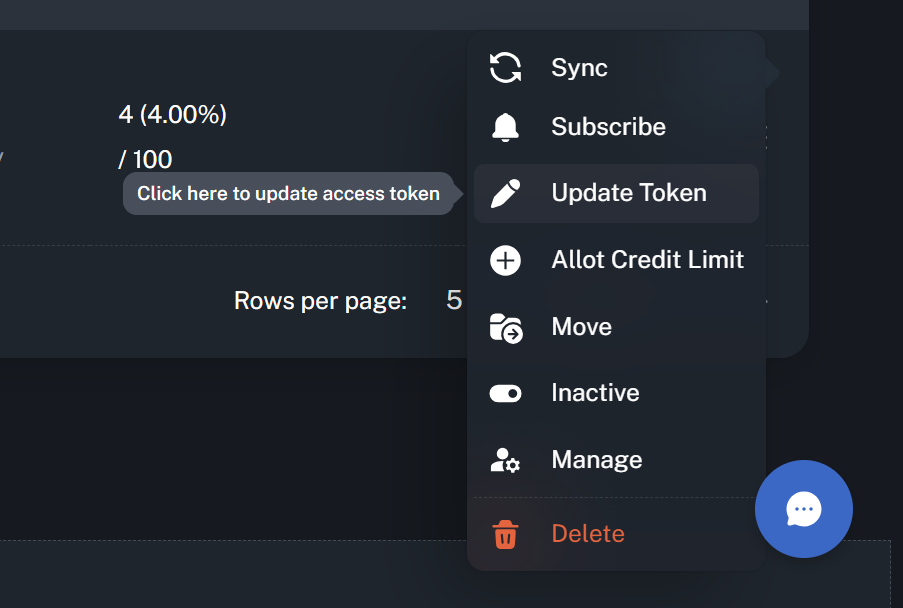903x608 pixels.
Task: Open the Rows per page dropdown
Action: pyautogui.click(x=455, y=300)
